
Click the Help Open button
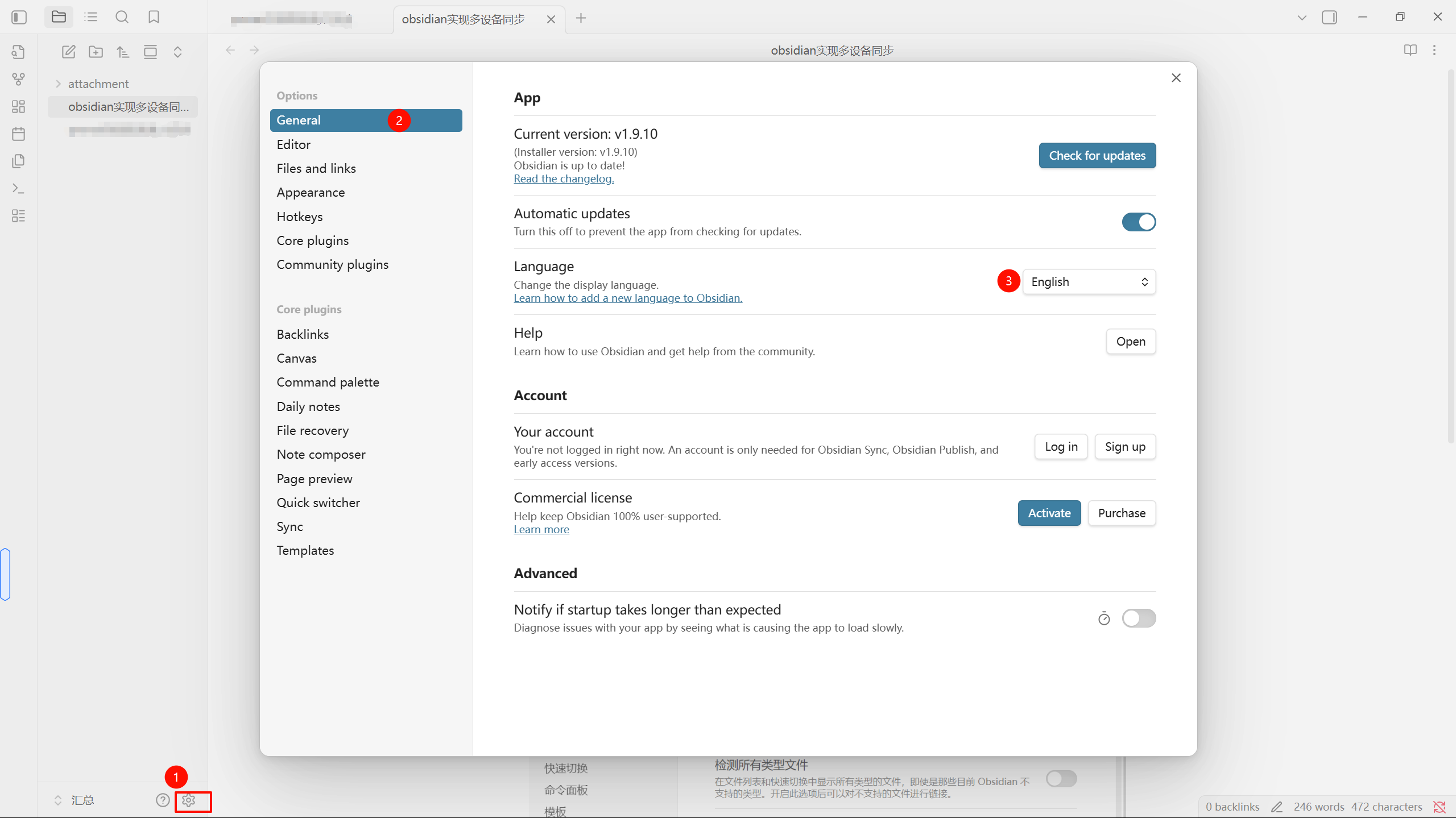(x=1131, y=342)
